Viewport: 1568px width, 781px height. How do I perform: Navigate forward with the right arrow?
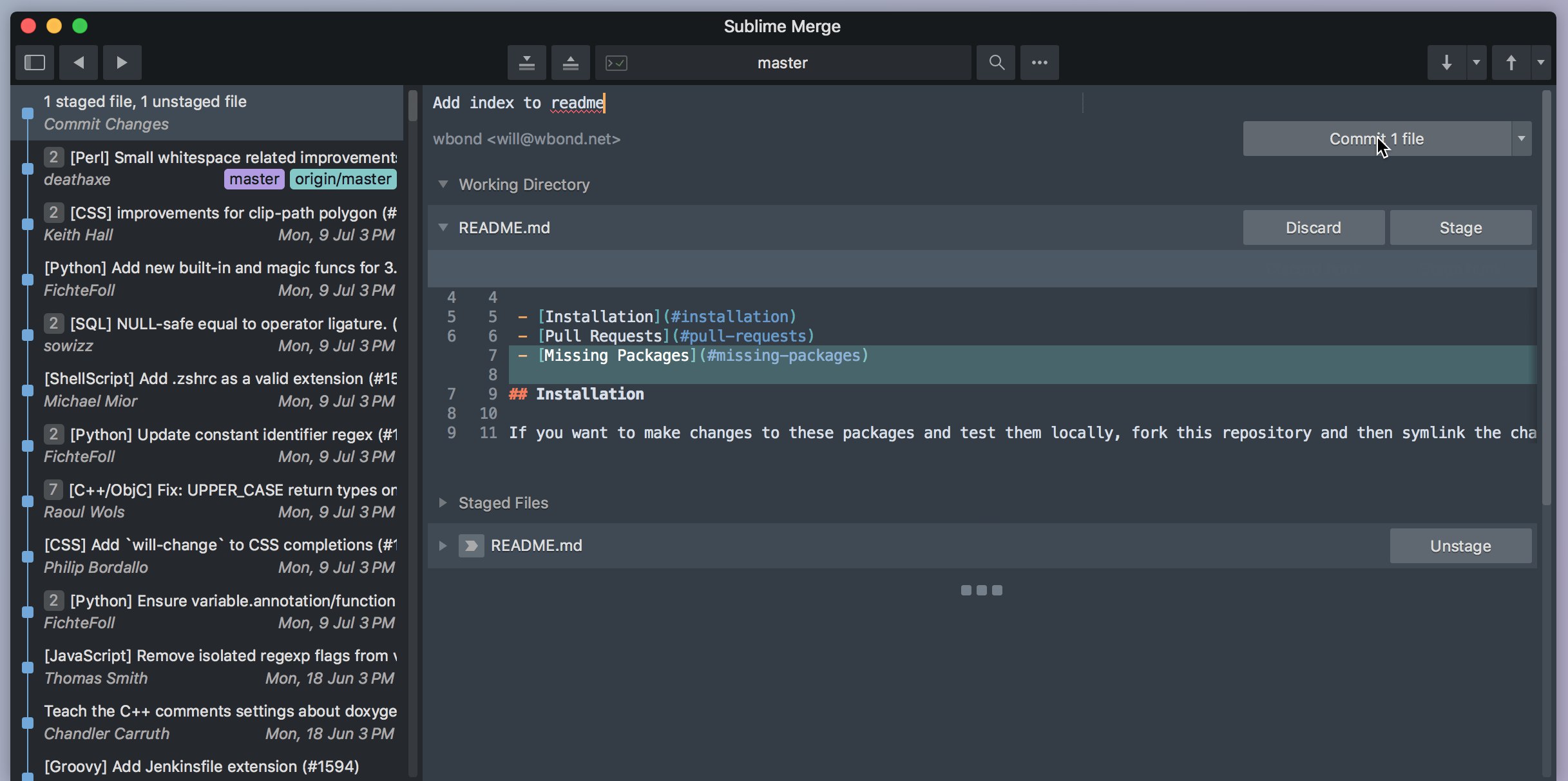click(122, 63)
